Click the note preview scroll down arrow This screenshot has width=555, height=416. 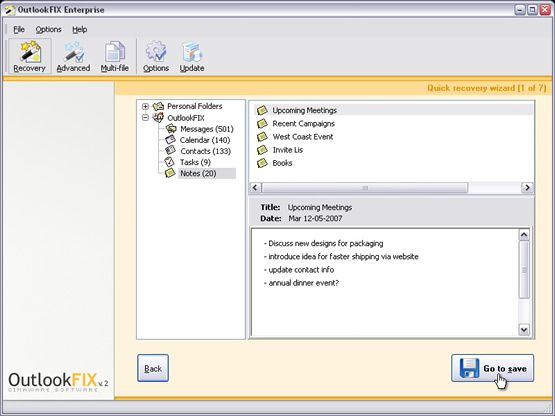524,329
